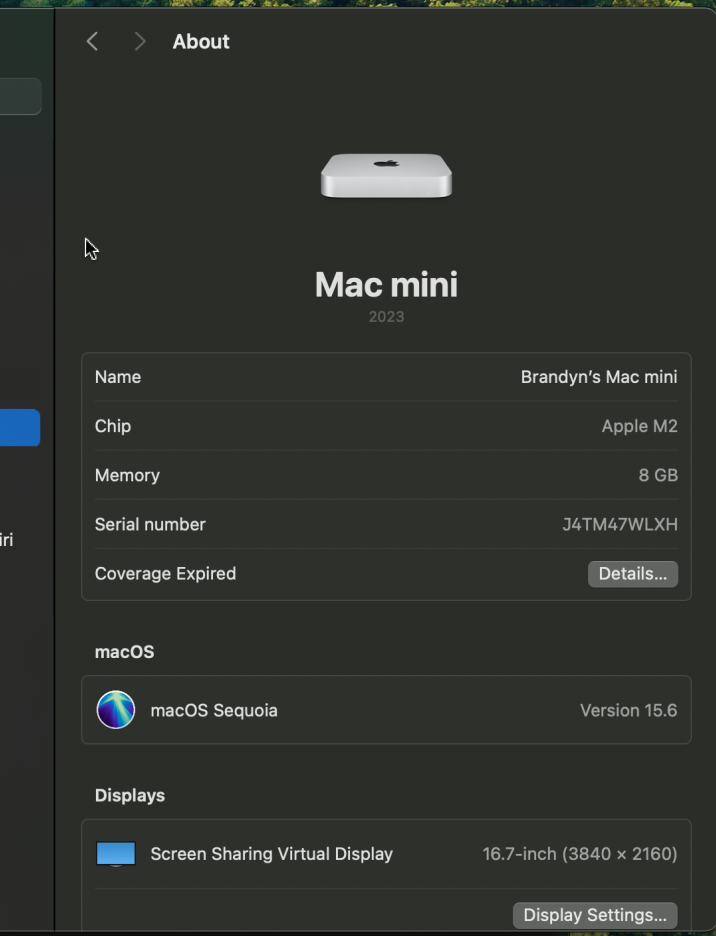Viewport: 716px width, 936px height.
Task: Open Coverage Details button
Action: (632, 574)
